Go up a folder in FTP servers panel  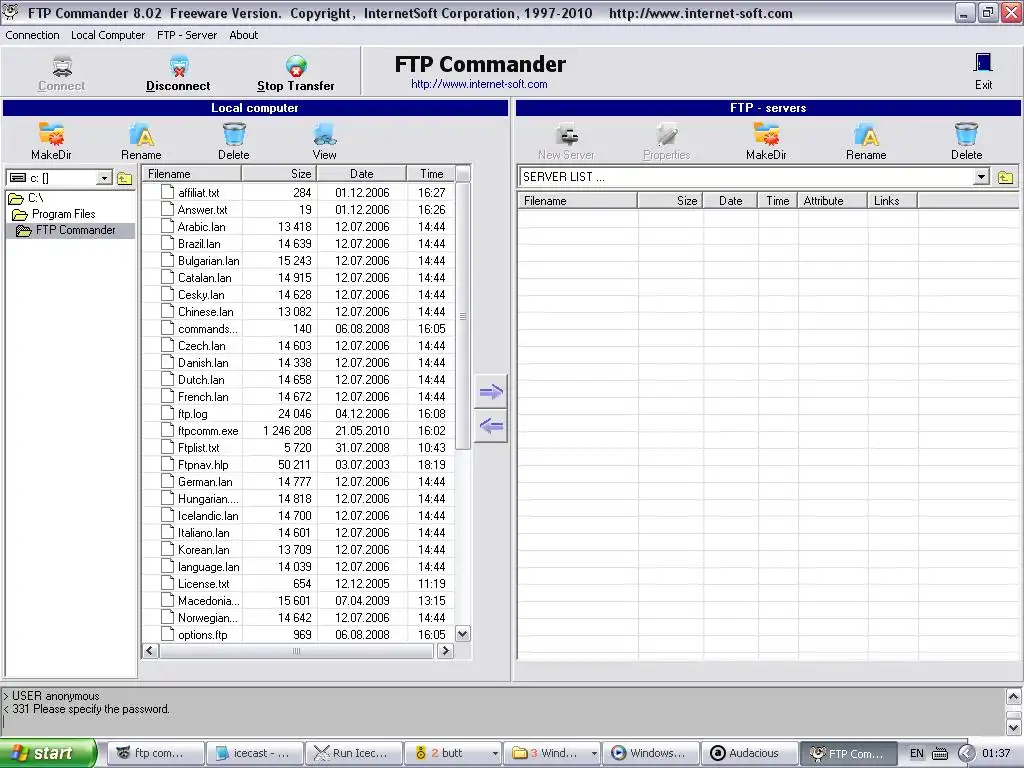pos(1006,177)
